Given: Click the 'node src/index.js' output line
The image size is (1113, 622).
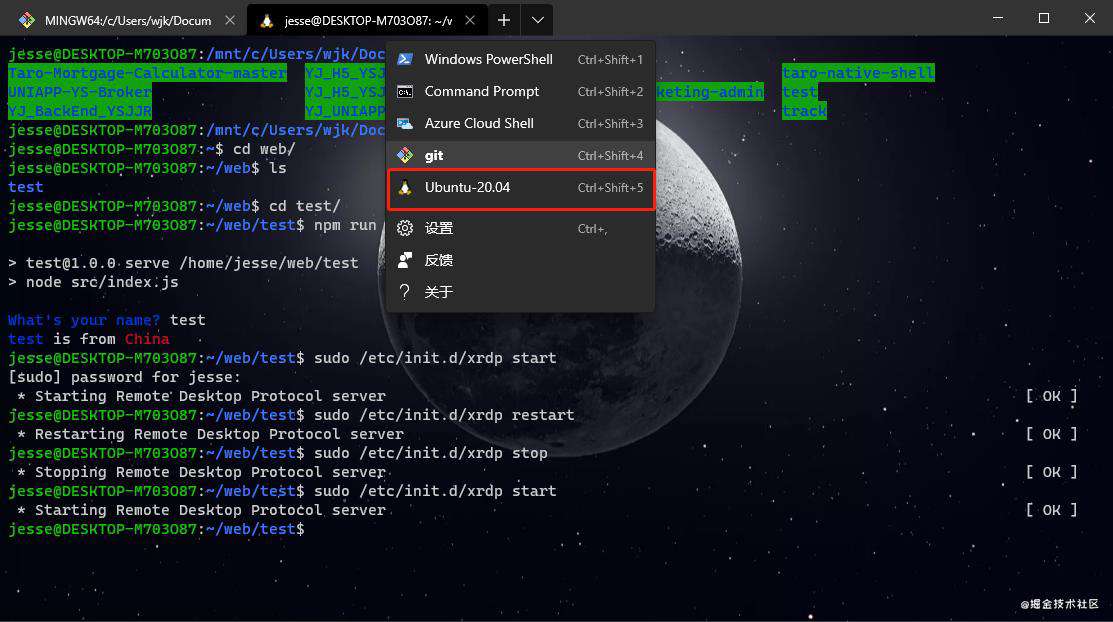Looking at the screenshot, I should [x=93, y=282].
